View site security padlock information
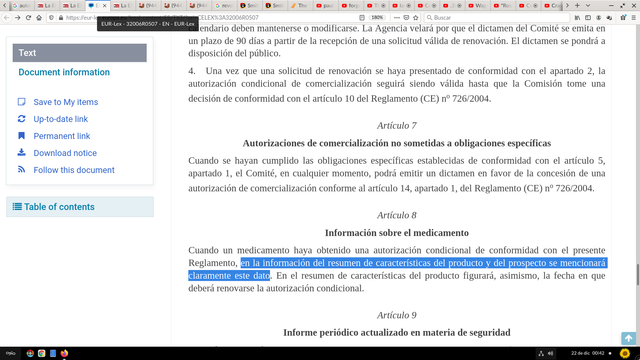This screenshot has width=640, height=360. (x=61, y=18)
